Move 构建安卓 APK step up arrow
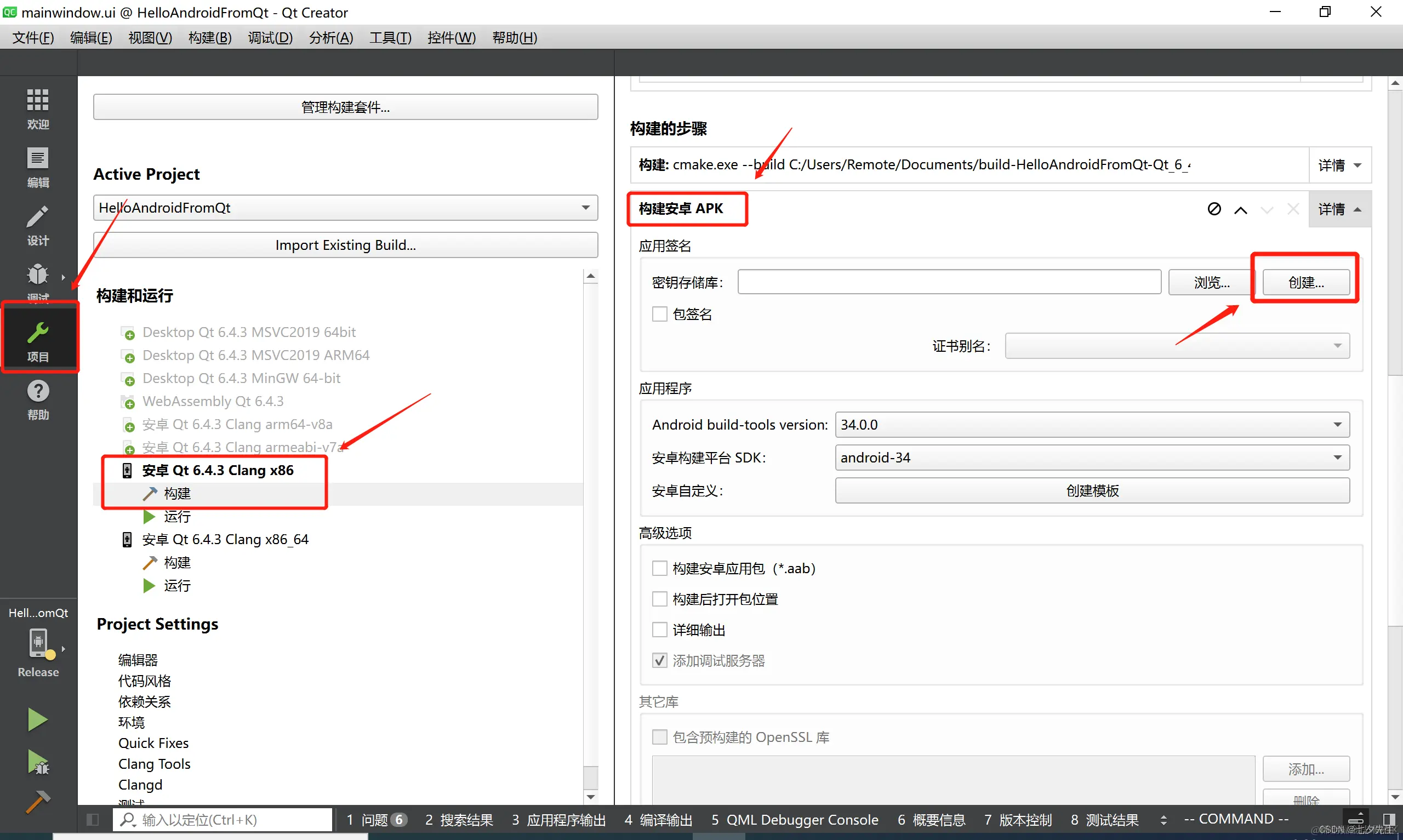 tap(1241, 209)
